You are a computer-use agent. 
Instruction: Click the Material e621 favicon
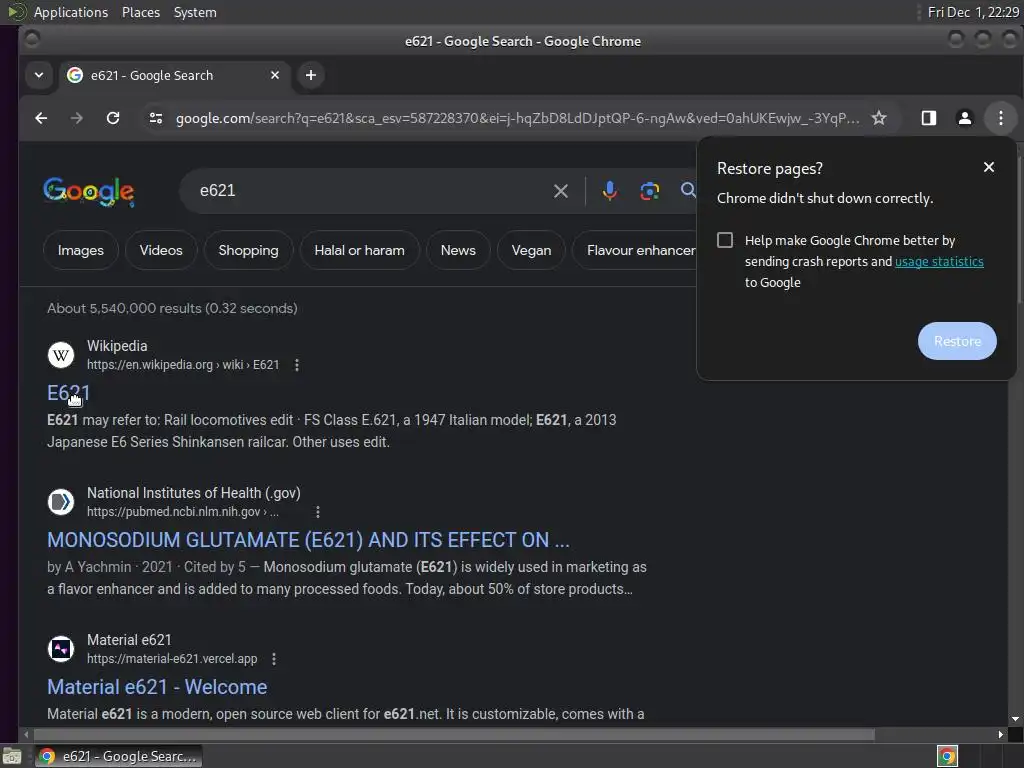click(61, 649)
